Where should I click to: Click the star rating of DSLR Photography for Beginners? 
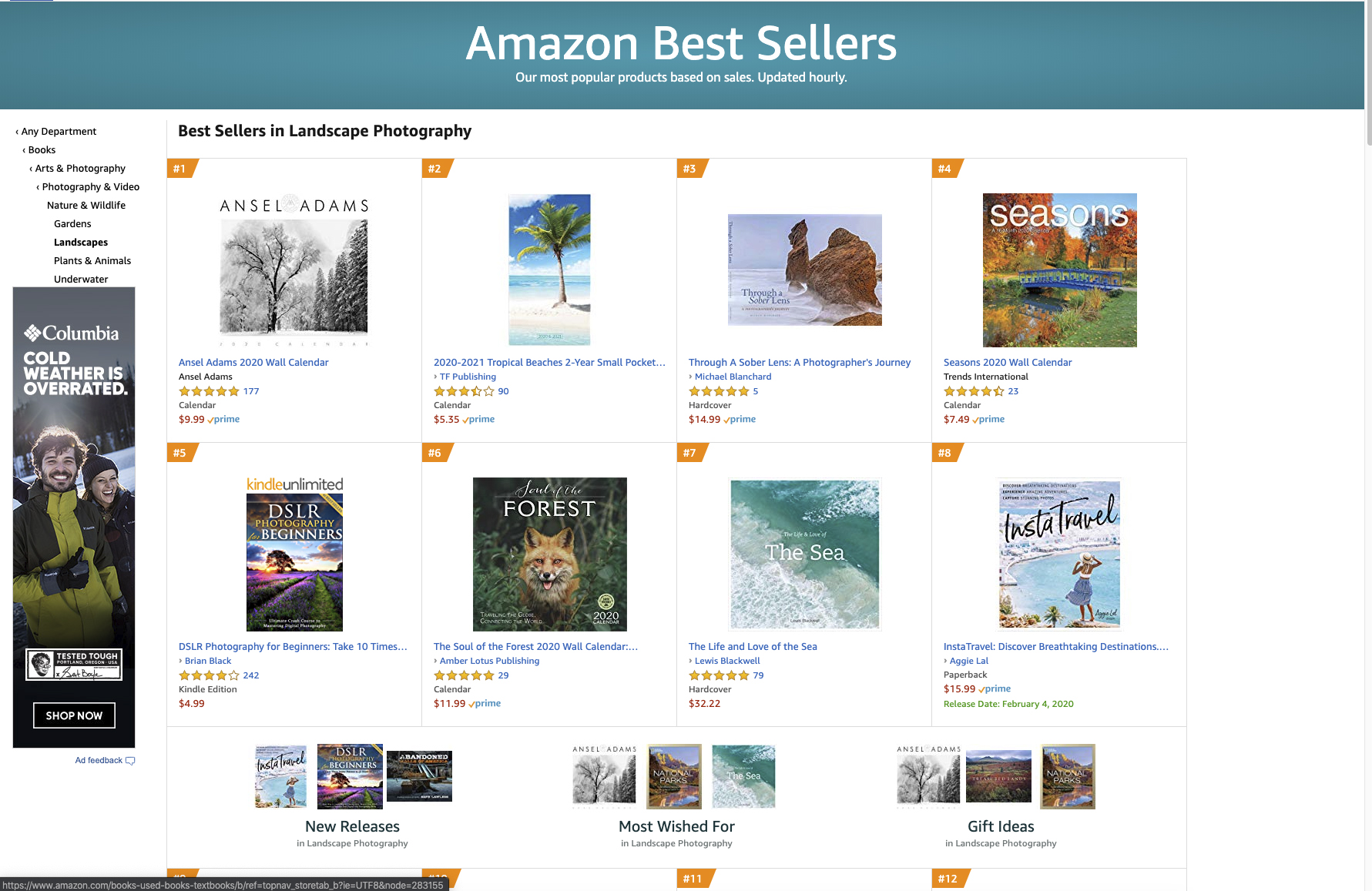click(209, 675)
